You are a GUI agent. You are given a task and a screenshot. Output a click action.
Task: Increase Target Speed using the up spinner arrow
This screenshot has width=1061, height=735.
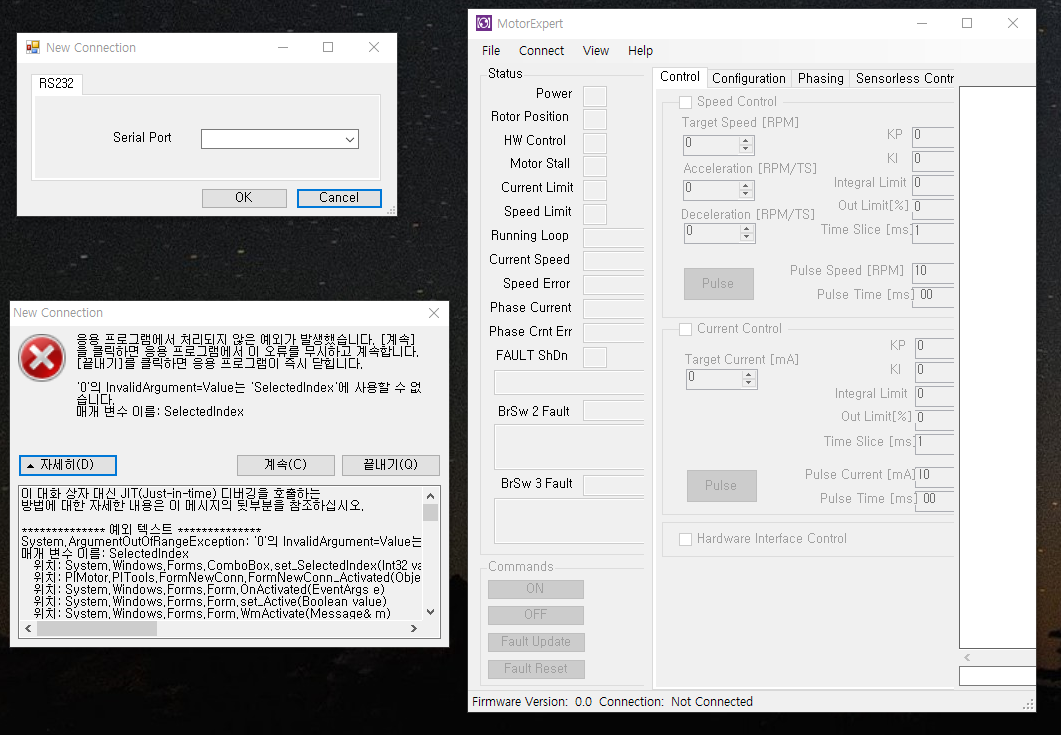[746, 140]
